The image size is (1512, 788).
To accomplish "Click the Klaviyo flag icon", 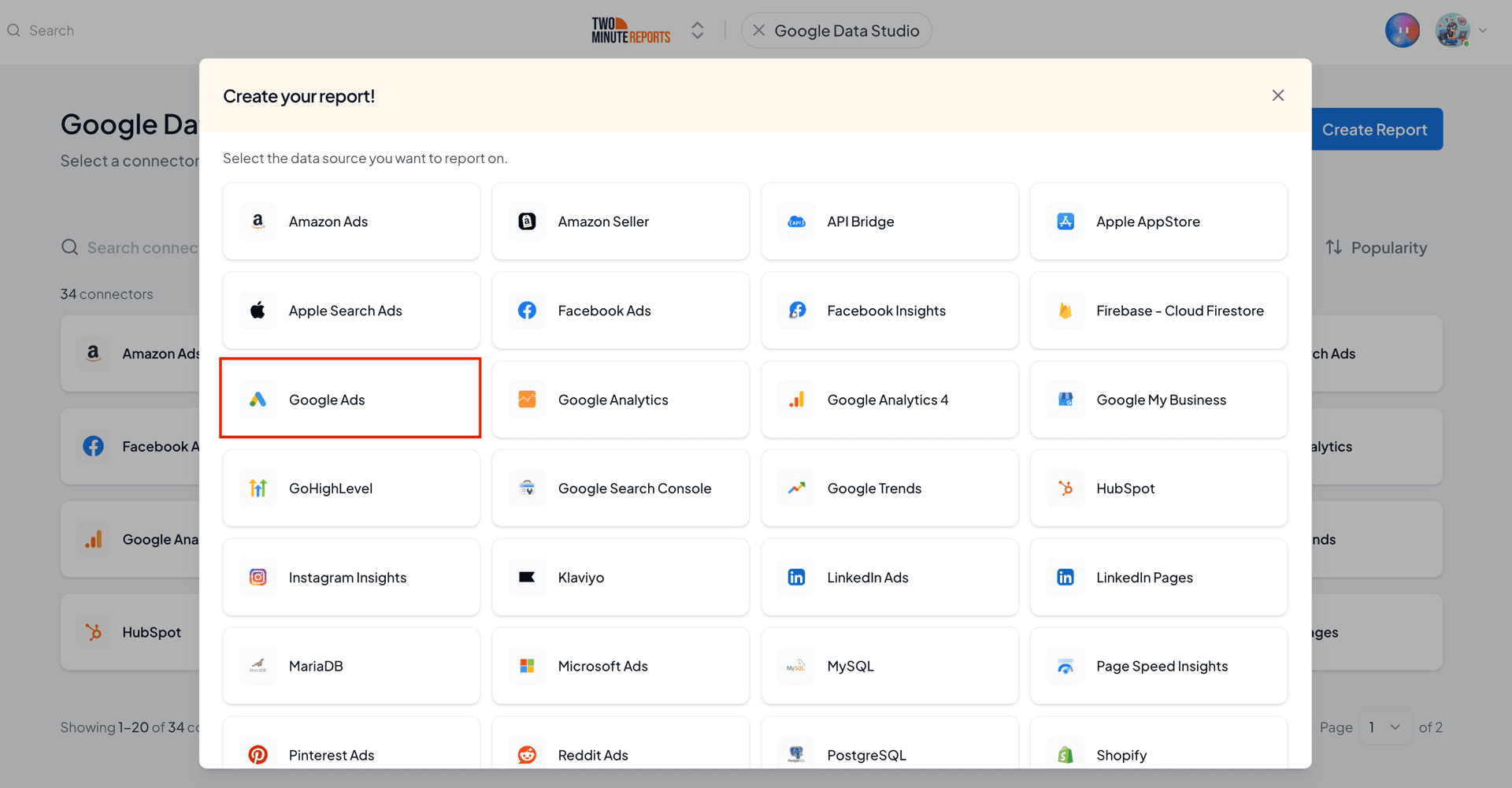I will point(527,578).
